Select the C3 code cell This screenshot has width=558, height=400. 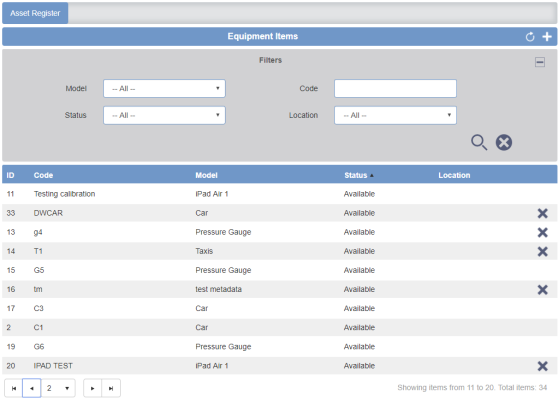pos(38,308)
